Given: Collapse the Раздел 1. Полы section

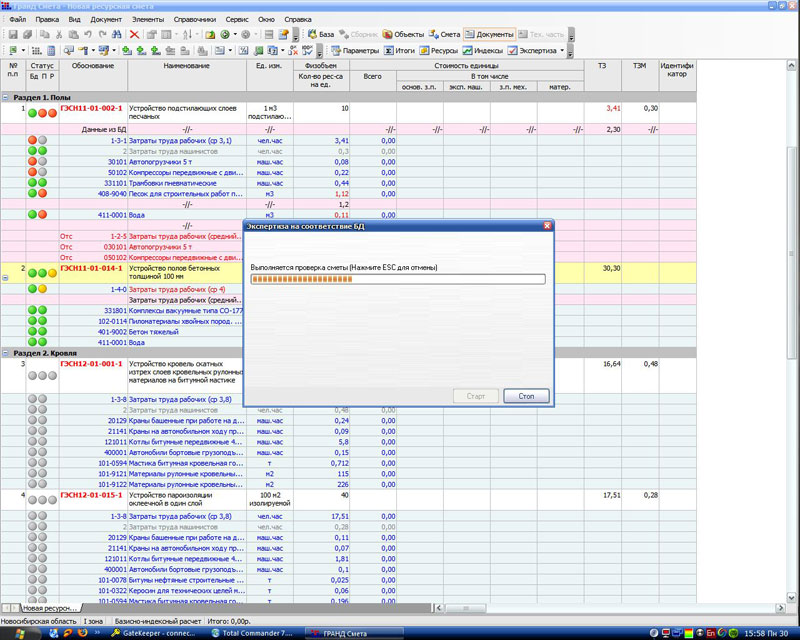Looking at the screenshot, I should (6, 97).
